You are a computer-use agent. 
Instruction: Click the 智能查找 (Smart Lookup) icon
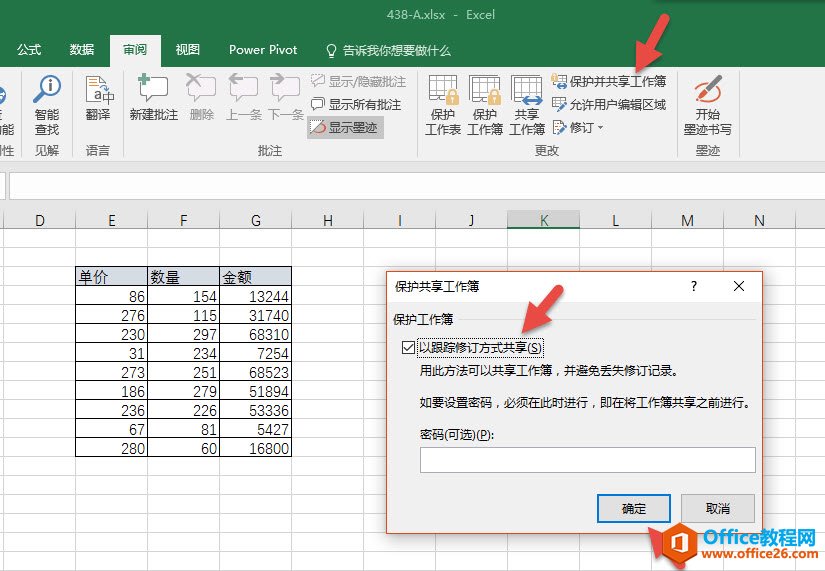click(46, 92)
